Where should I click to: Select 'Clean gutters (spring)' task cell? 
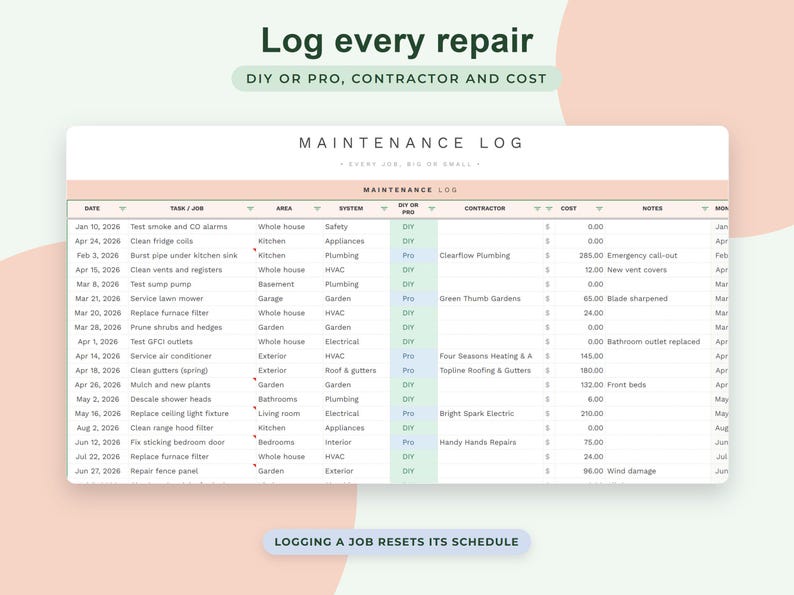tap(191, 370)
